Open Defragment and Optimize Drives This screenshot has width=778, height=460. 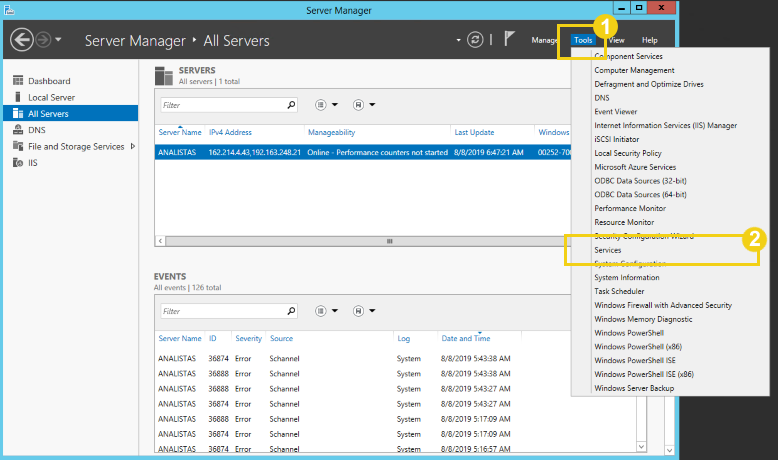[648, 84]
